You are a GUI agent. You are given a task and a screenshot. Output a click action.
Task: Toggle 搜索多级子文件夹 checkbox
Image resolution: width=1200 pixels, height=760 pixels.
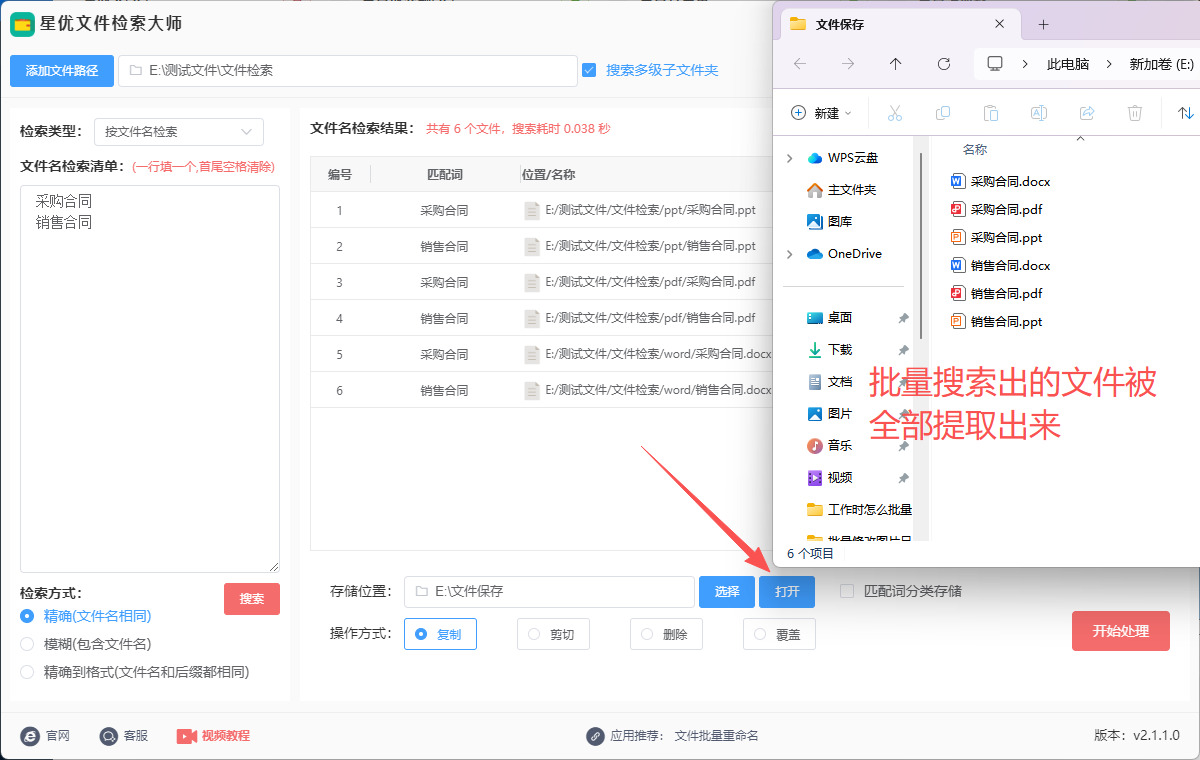coord(589,70)
